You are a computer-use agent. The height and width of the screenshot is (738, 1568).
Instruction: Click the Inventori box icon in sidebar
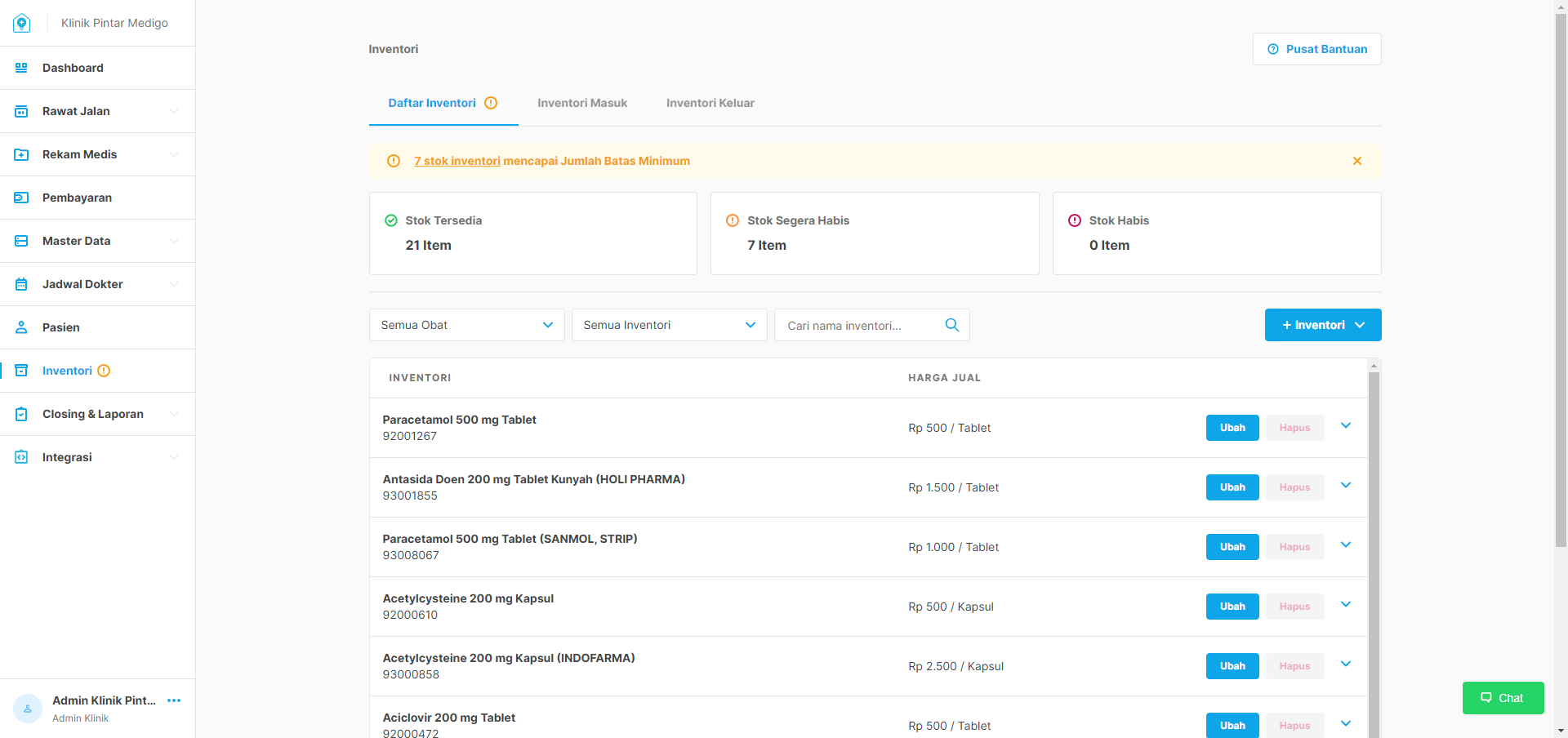(x=21, y=371)
